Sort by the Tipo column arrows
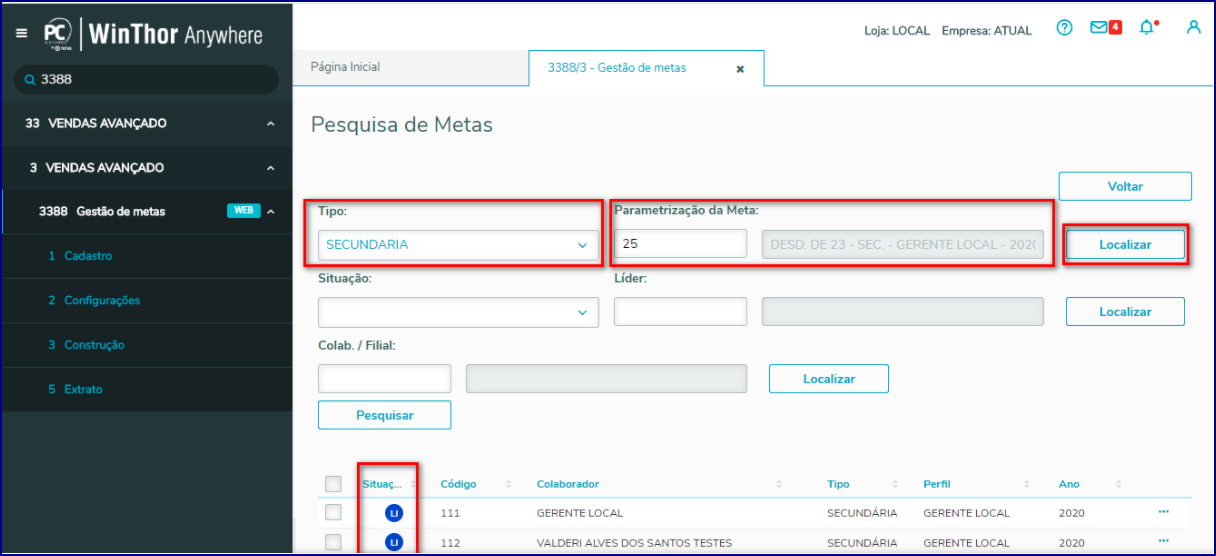 pos(894,484)
